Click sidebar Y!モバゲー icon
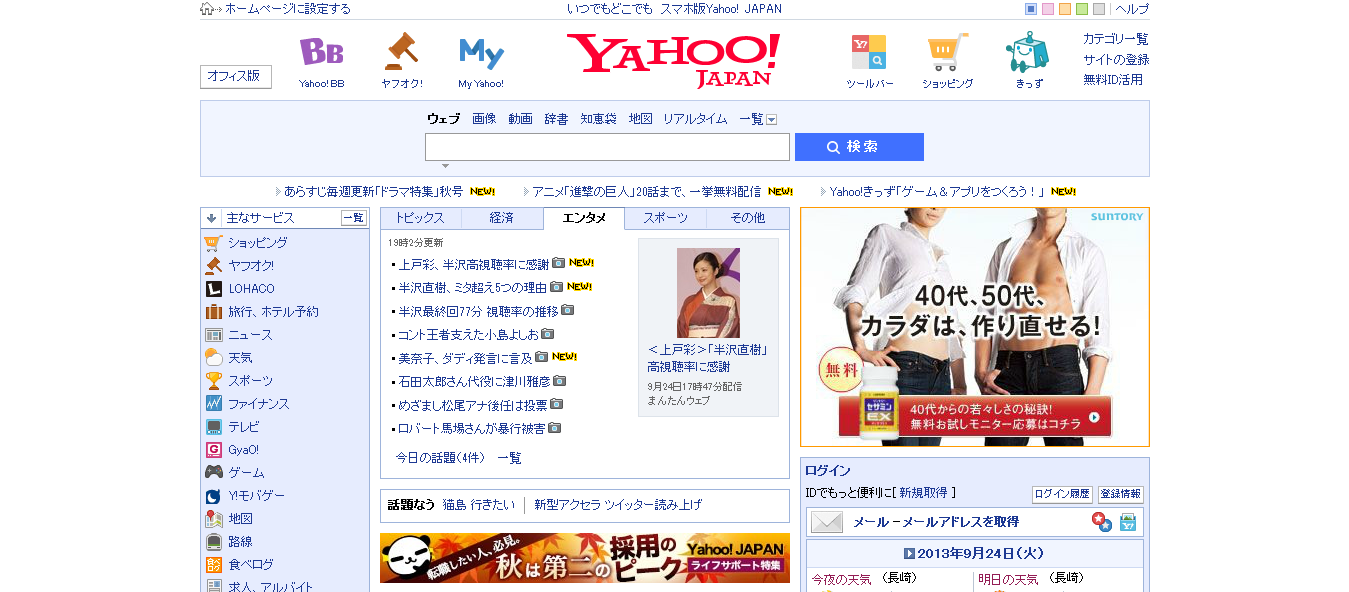 pyautogui.click(x=213, y=496)
